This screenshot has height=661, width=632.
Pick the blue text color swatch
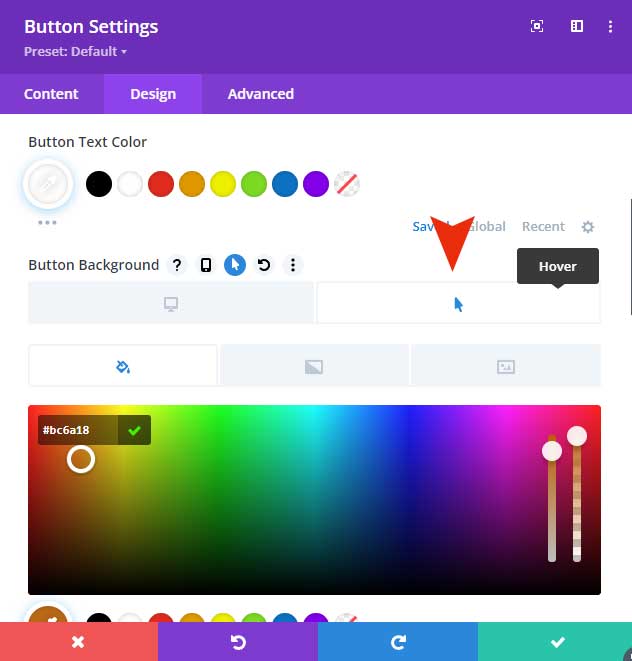click(285, 184)
